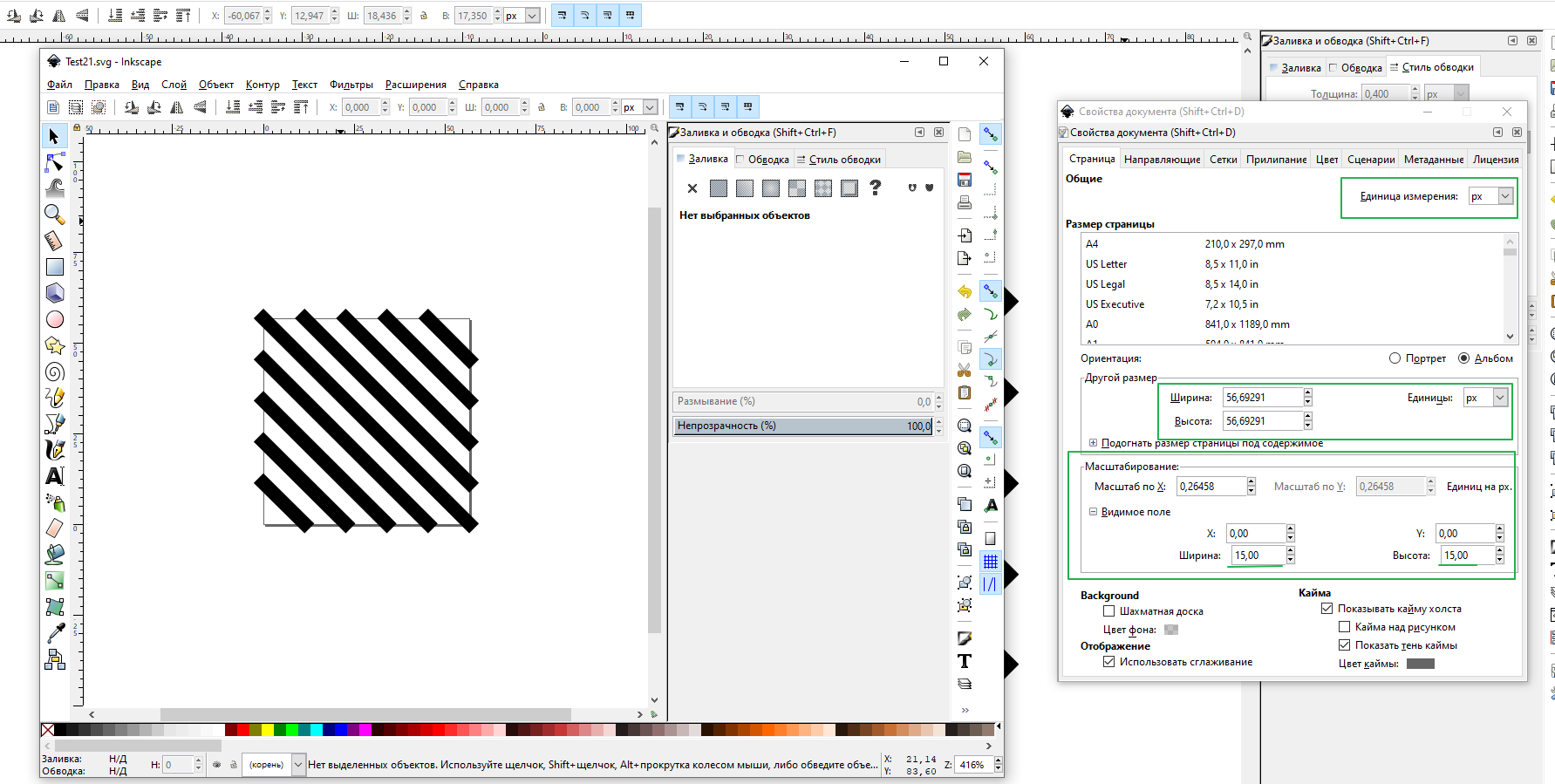Choose US Letter page size entry
The height and width of the screenshot is (784, 1555).
pos(1106,264)
